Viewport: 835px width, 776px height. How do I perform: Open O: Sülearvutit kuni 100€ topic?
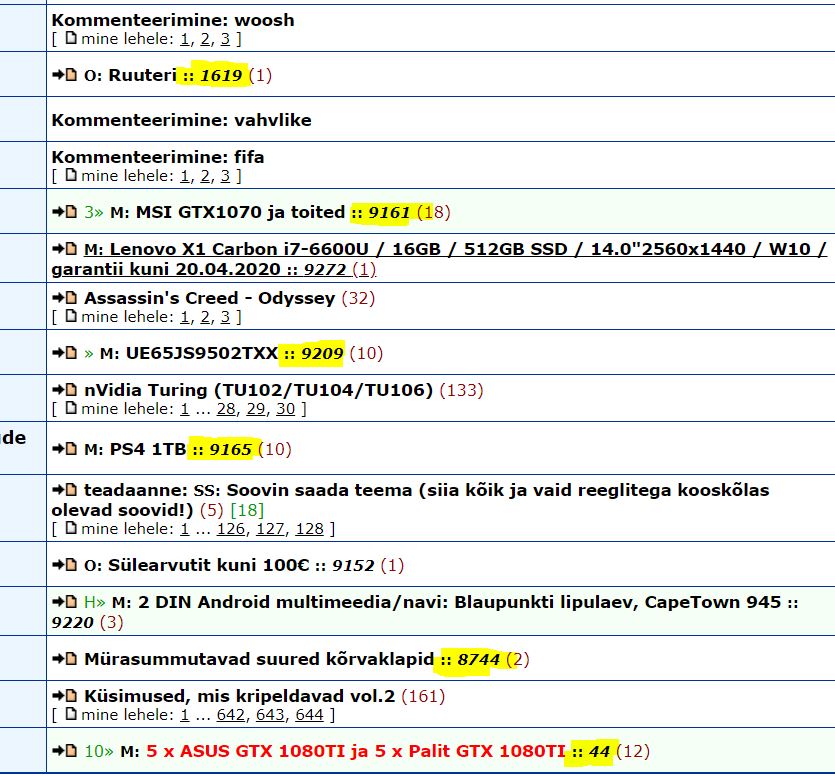click(230, 565)
